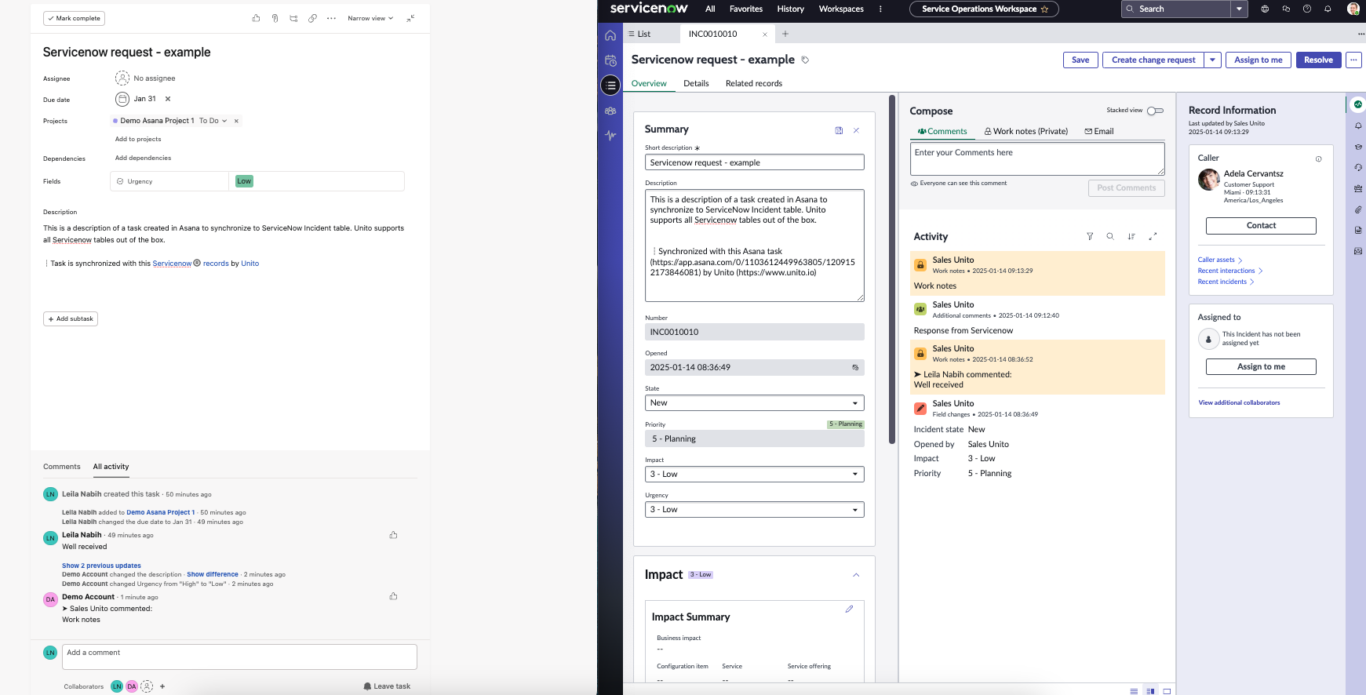Click Mark complete in Asana

pyautogui.click(x=74, y=18)
